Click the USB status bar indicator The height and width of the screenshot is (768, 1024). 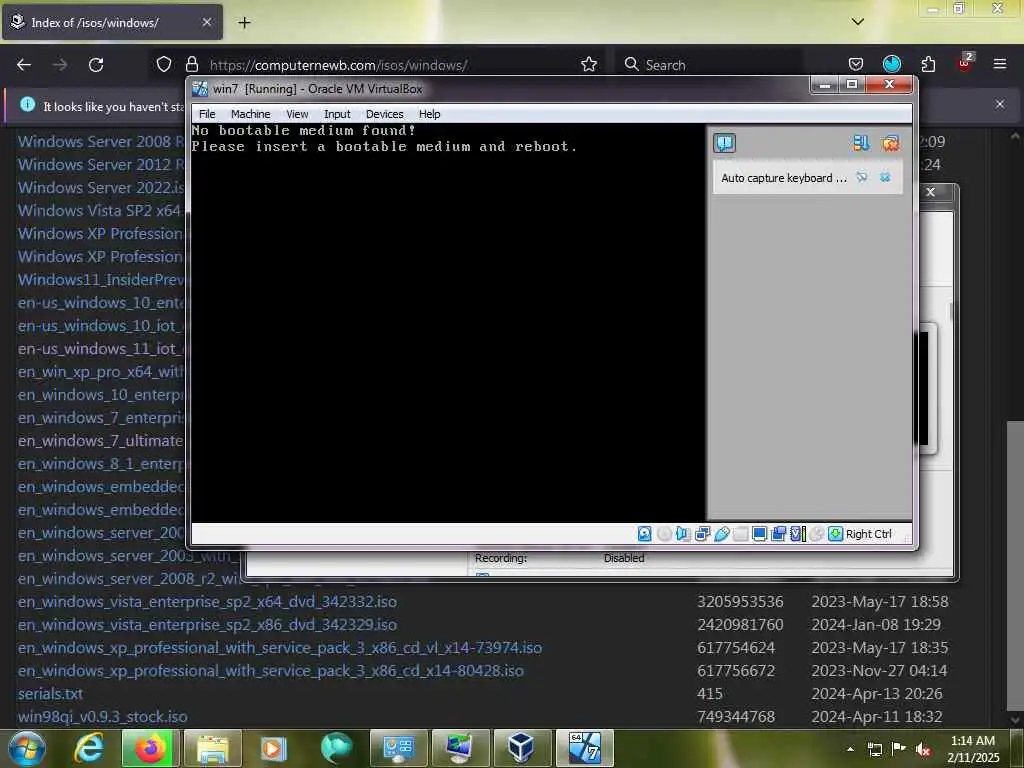click(x=722, y=534)
